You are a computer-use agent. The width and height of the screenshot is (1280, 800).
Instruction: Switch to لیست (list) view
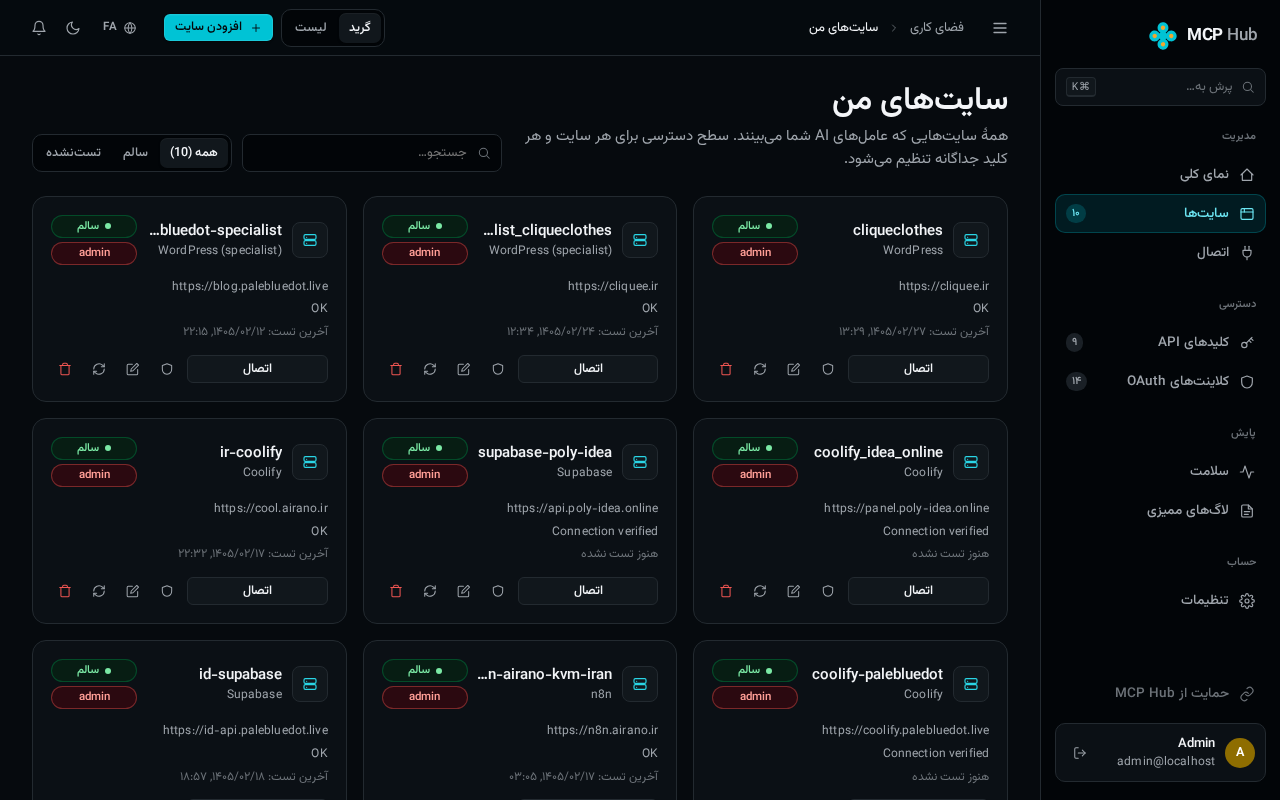click(311, 28)
